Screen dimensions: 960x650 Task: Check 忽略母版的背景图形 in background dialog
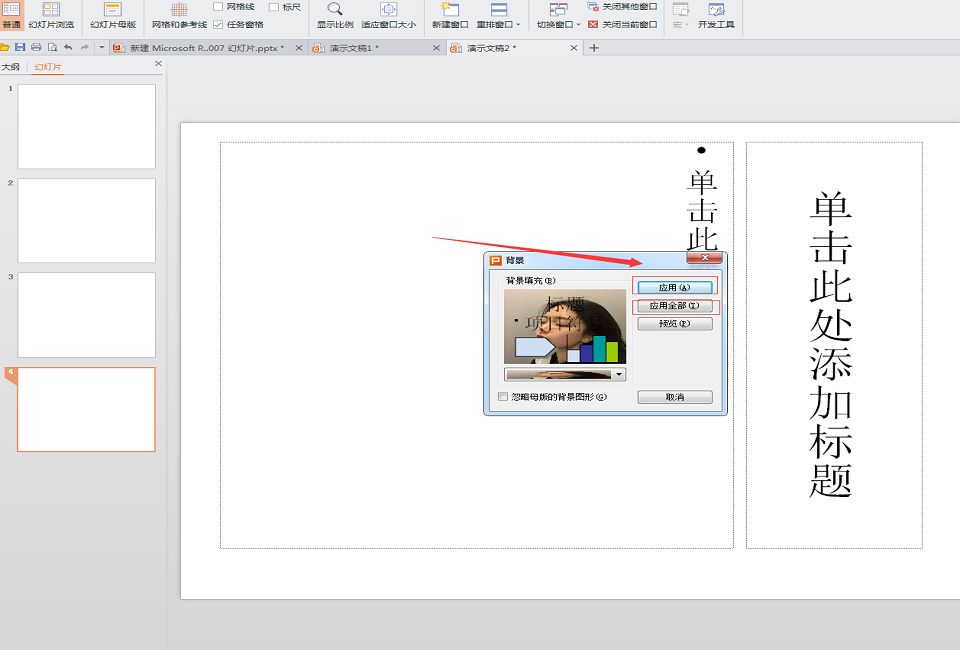coord(503,397)
